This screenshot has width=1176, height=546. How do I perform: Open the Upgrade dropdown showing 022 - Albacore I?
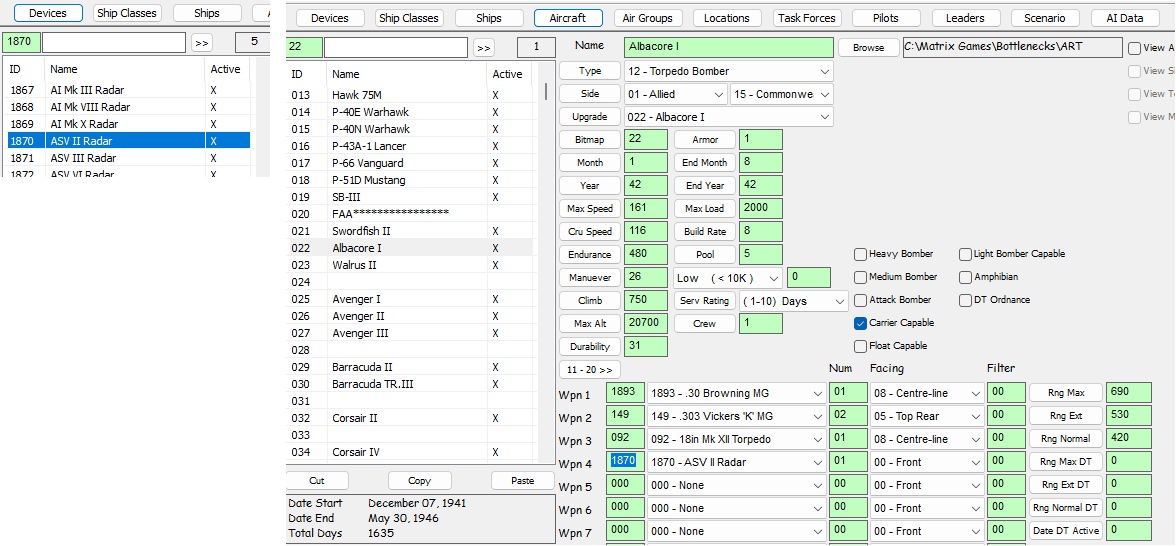tap(728, 117)
